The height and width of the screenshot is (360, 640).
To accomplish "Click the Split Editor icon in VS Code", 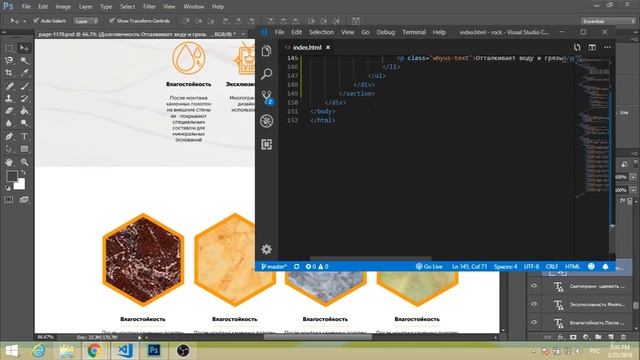I will point(592,47).
